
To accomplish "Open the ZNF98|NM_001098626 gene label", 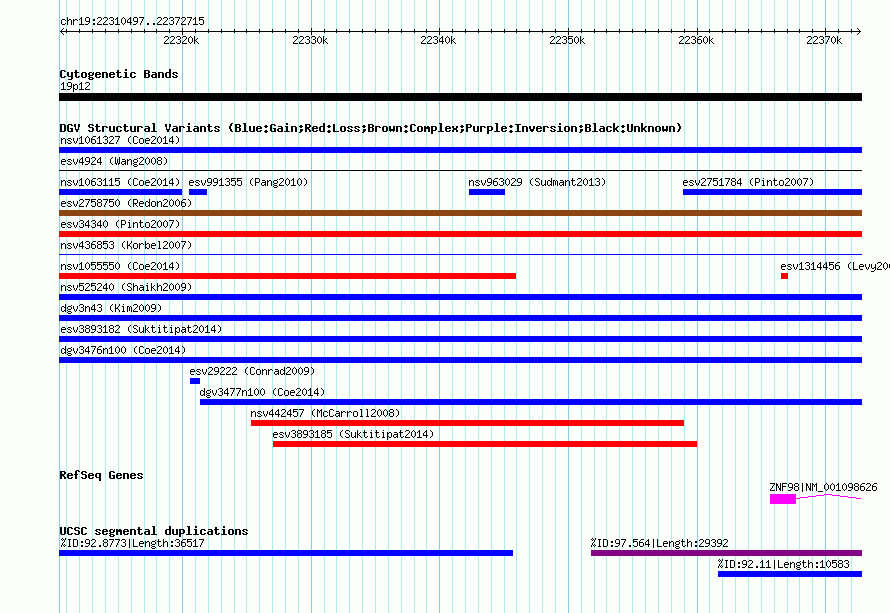I will 823,488.
